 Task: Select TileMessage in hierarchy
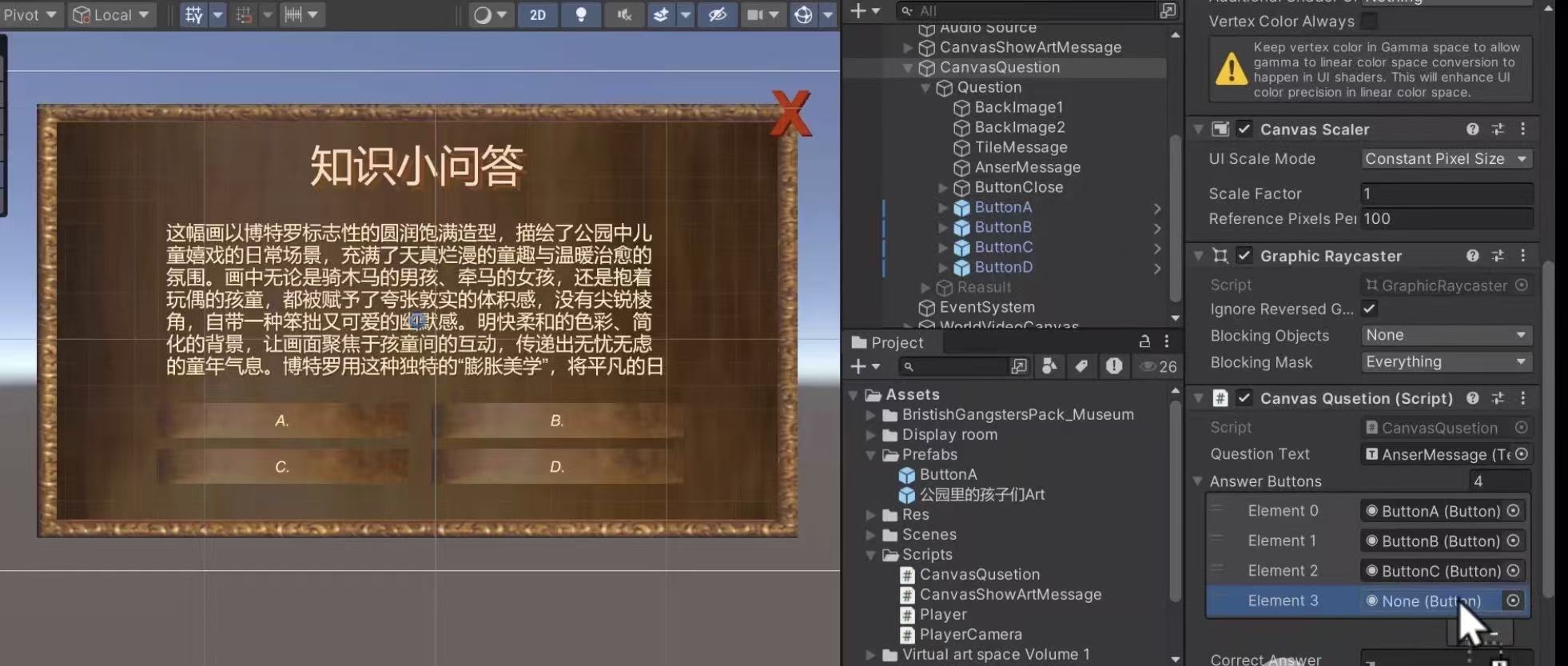(1021, 147)
